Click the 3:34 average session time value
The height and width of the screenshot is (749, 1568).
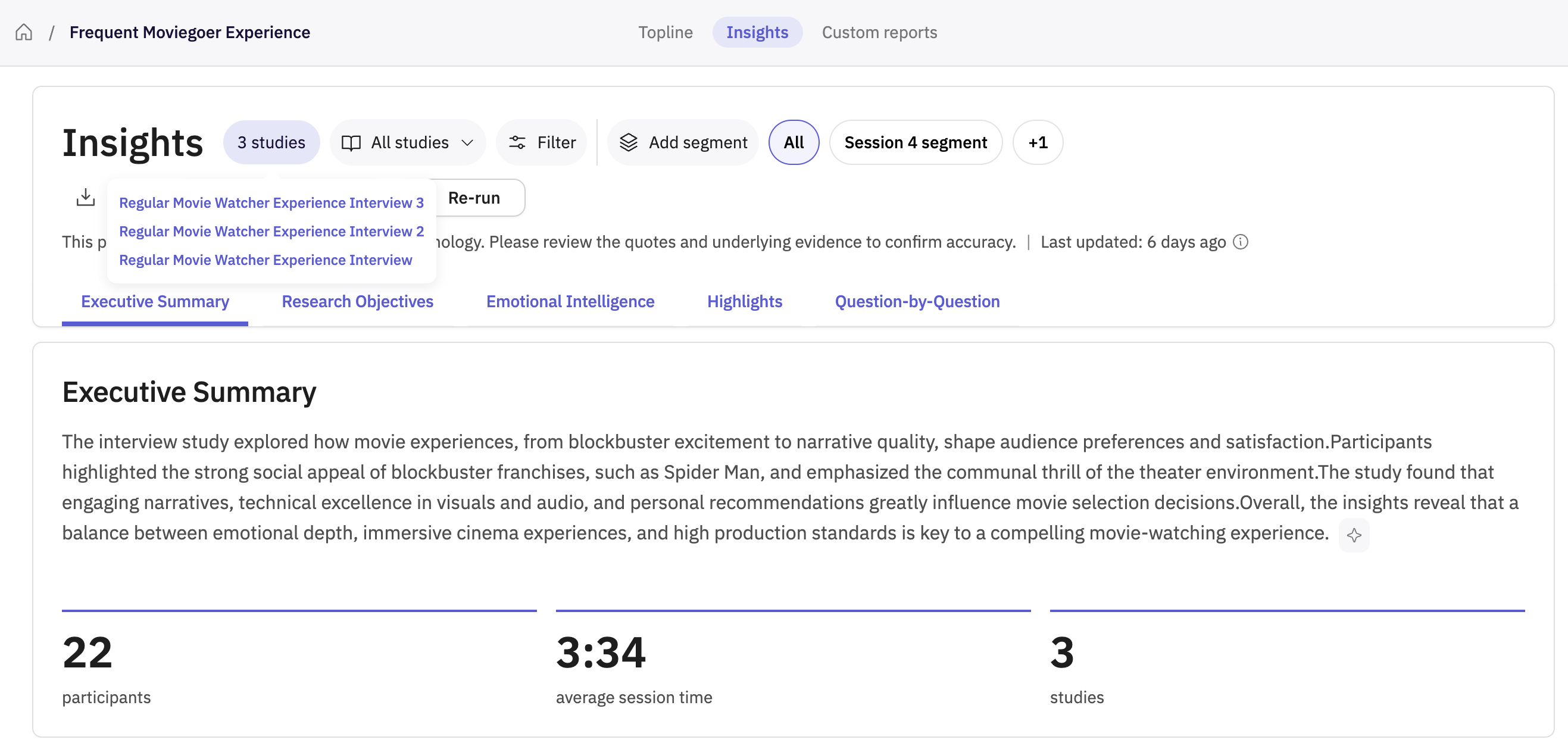coord(600,652)
